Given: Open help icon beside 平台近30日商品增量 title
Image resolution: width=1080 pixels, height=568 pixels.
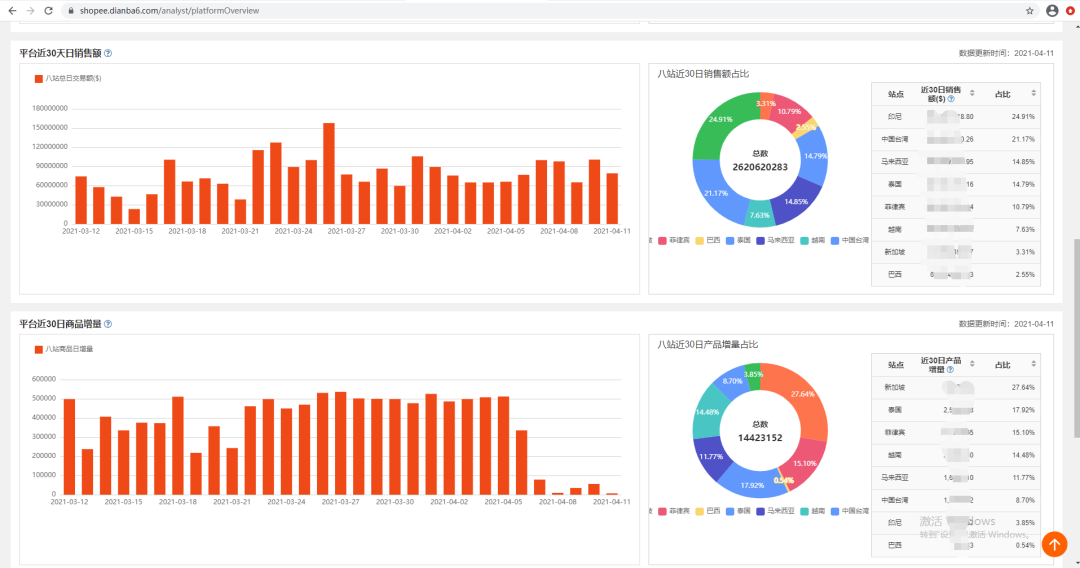Looking at the screenshot, I should (108, 324).
